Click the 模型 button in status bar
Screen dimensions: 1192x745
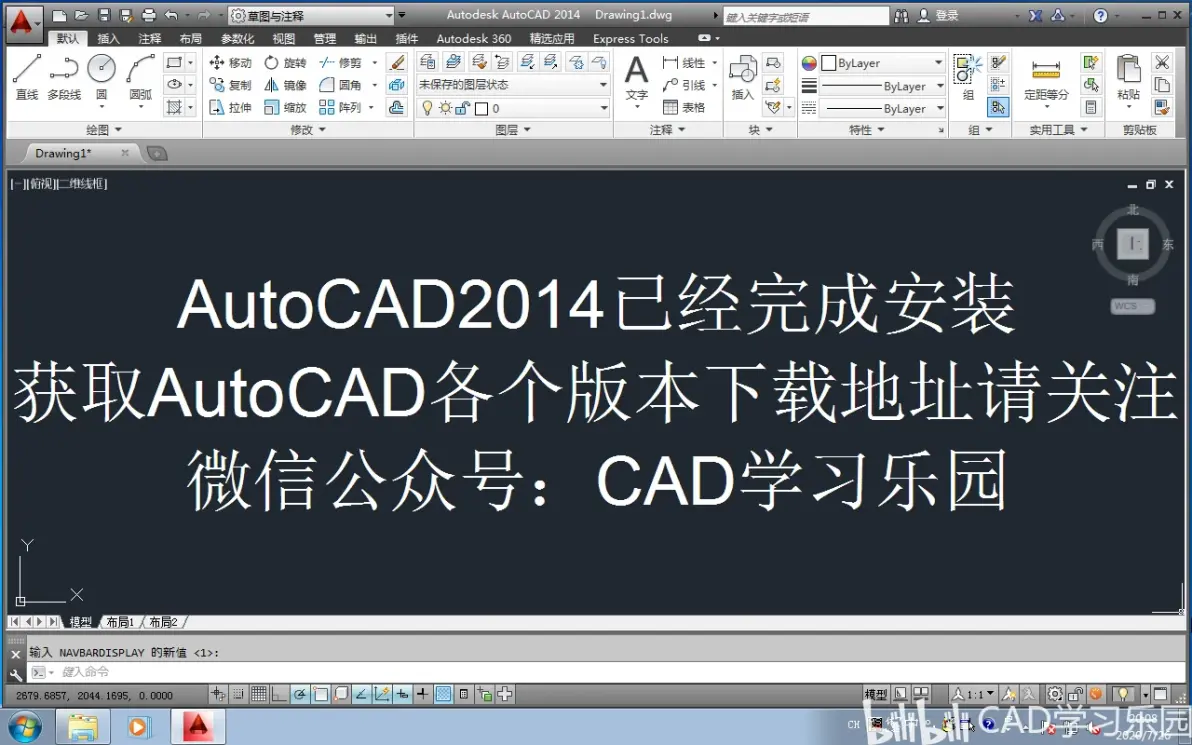(876, 694)
